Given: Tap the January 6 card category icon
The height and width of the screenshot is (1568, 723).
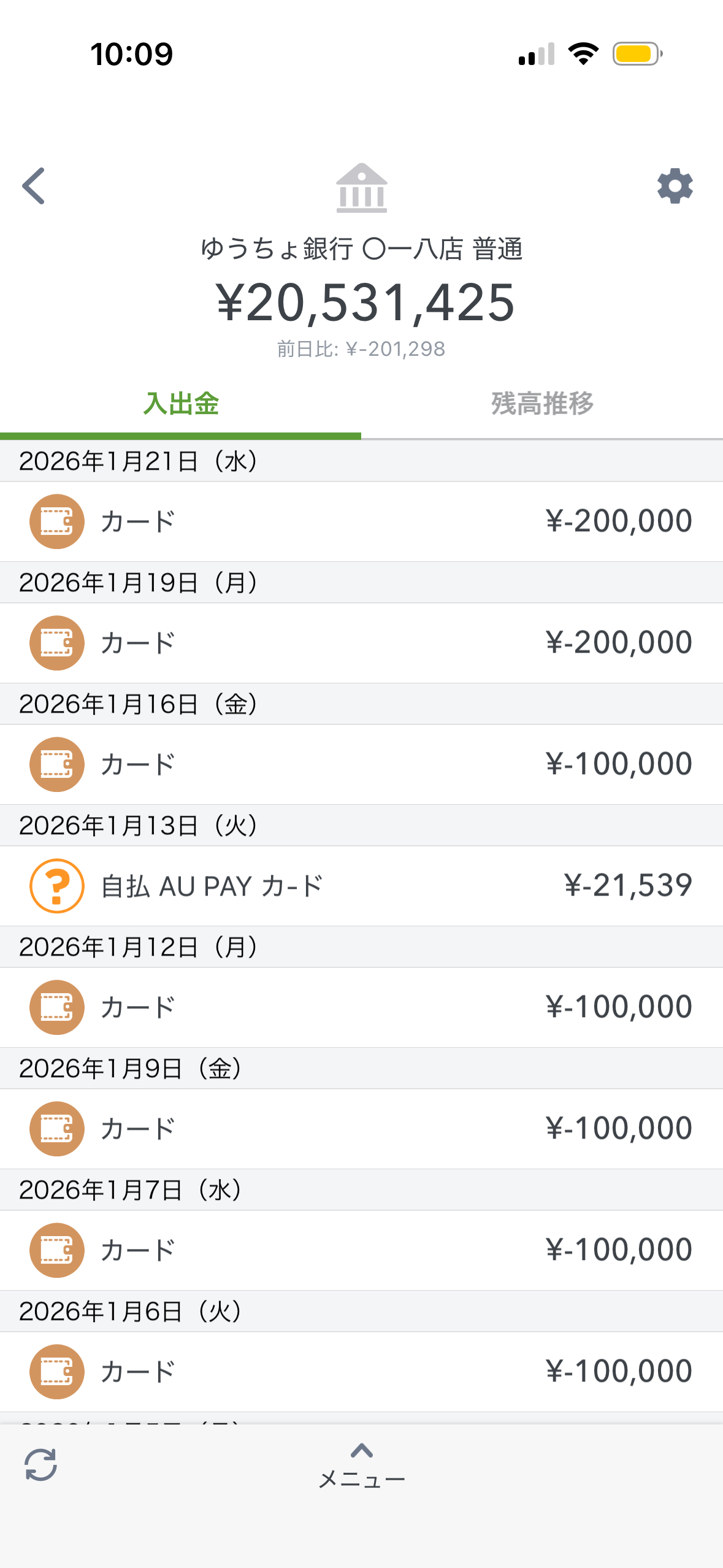Looking at the screenshot, I should point(57,1372).
